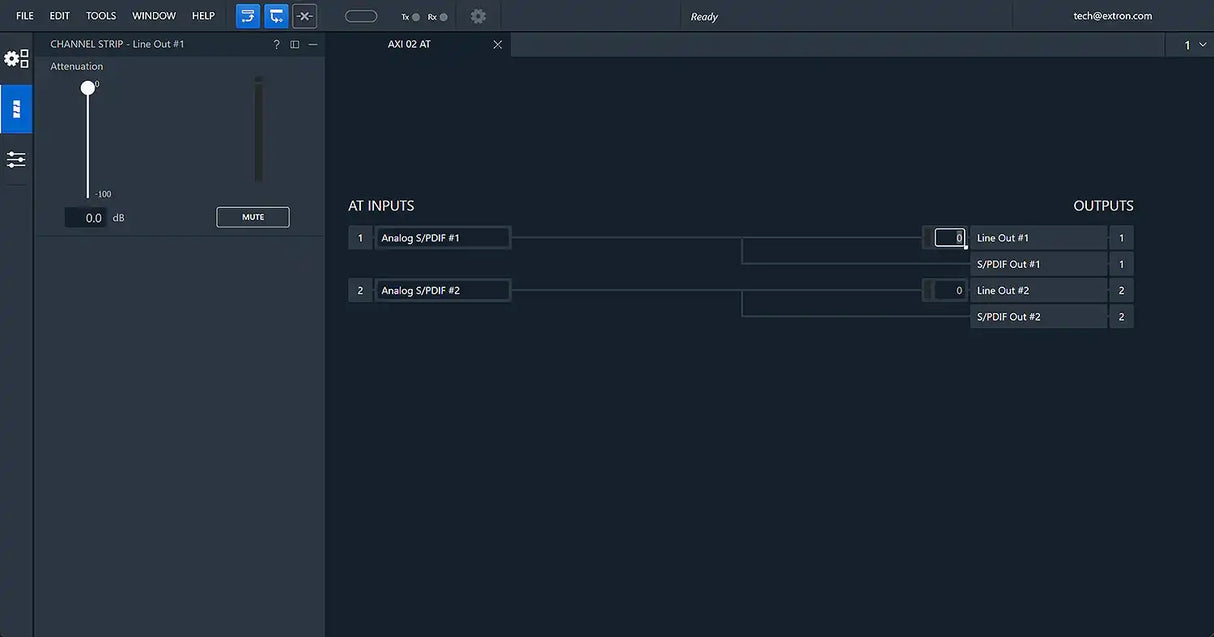
Task: Minimize the Channel Strip panel
Action: [313, 44]
